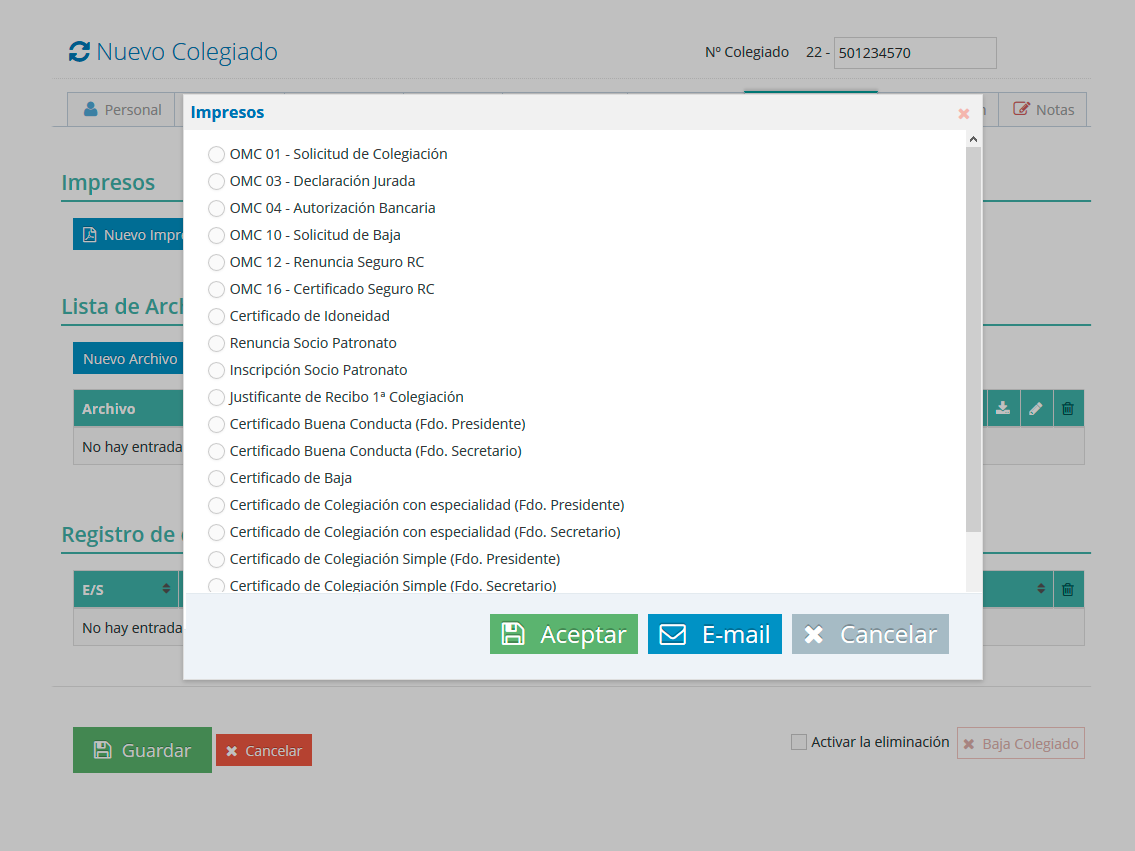Click the Nº Colegiado number input field

pos(915,53)
